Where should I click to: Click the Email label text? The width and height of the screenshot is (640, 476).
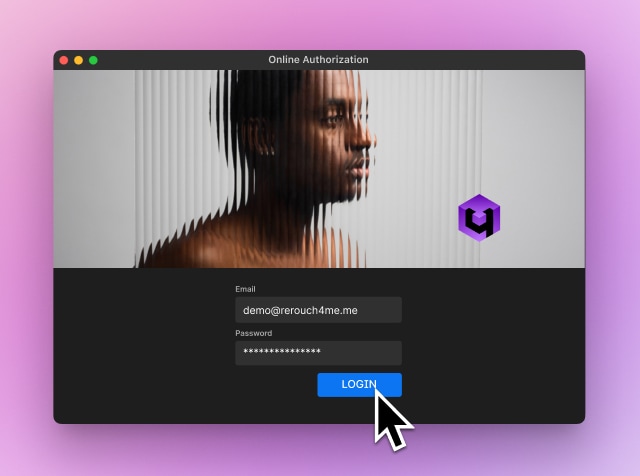pyautogui.click(x=245, y=289)
